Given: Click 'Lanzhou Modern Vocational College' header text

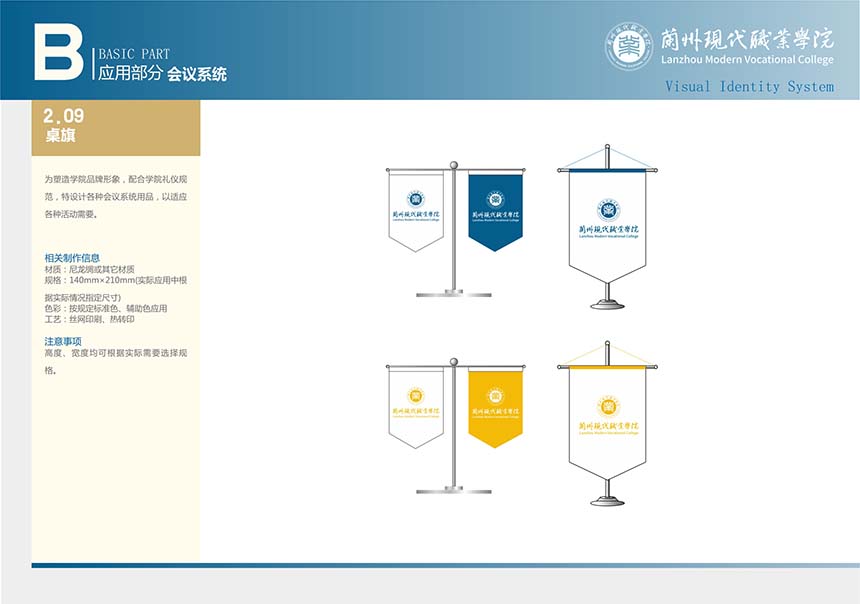Looking at the screenshot, I should [x=747, y=60].
